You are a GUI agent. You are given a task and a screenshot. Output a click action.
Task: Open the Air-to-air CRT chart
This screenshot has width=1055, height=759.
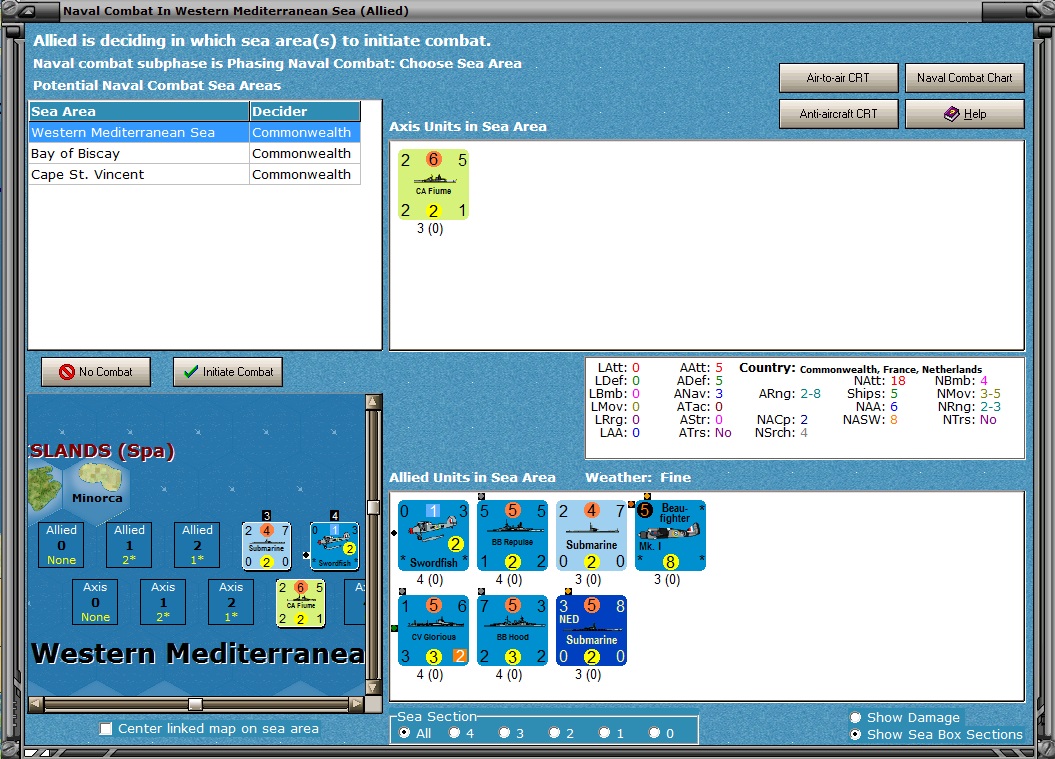[838, 78]
